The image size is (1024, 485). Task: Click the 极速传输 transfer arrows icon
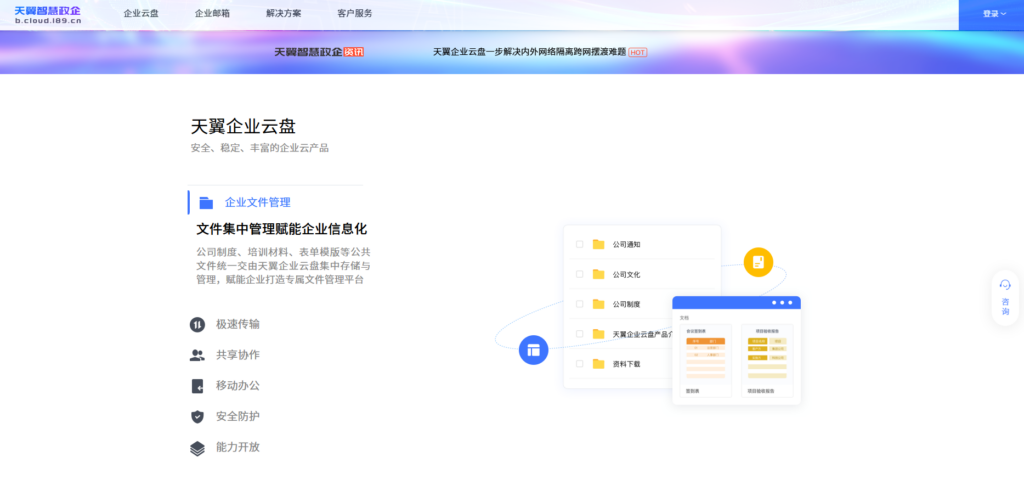tap(197, 324)
